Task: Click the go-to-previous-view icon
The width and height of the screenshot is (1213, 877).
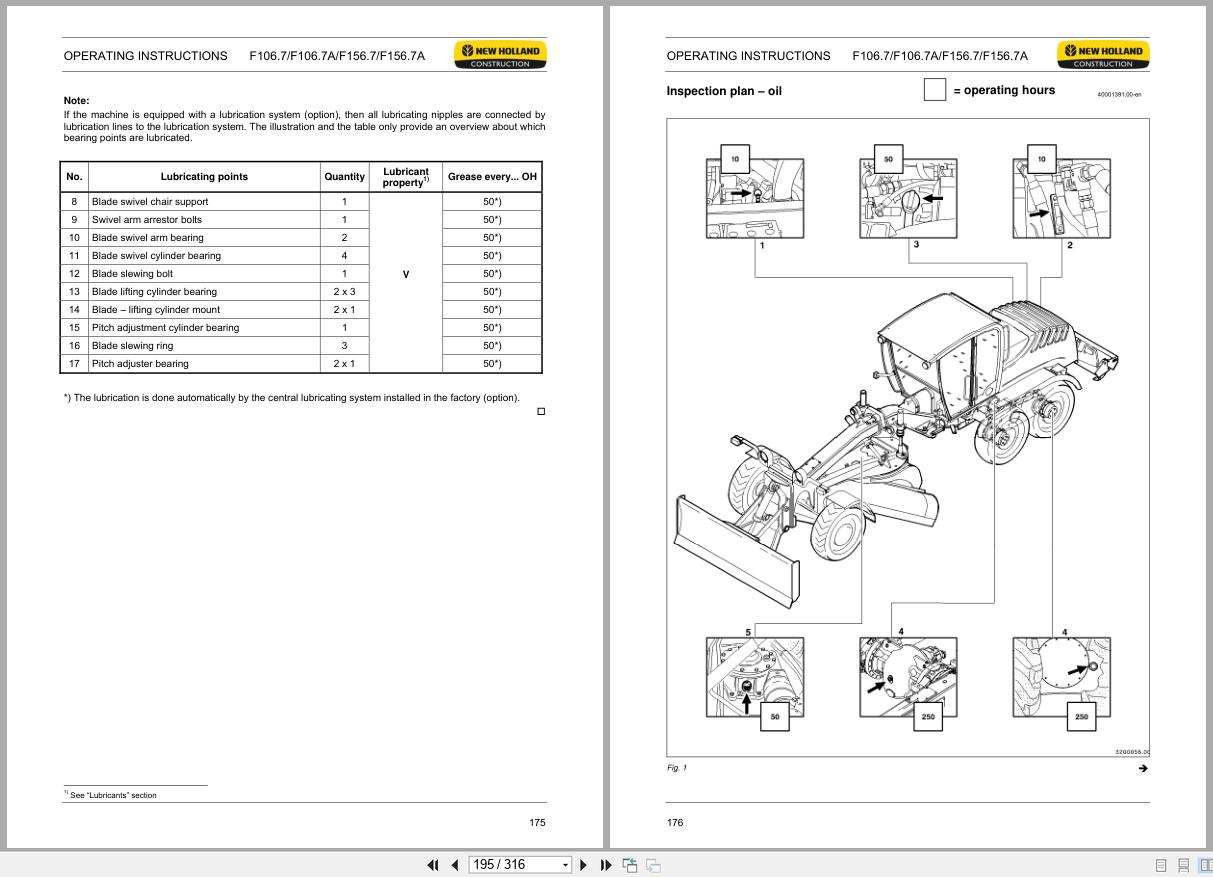Action: coord(630,865)
